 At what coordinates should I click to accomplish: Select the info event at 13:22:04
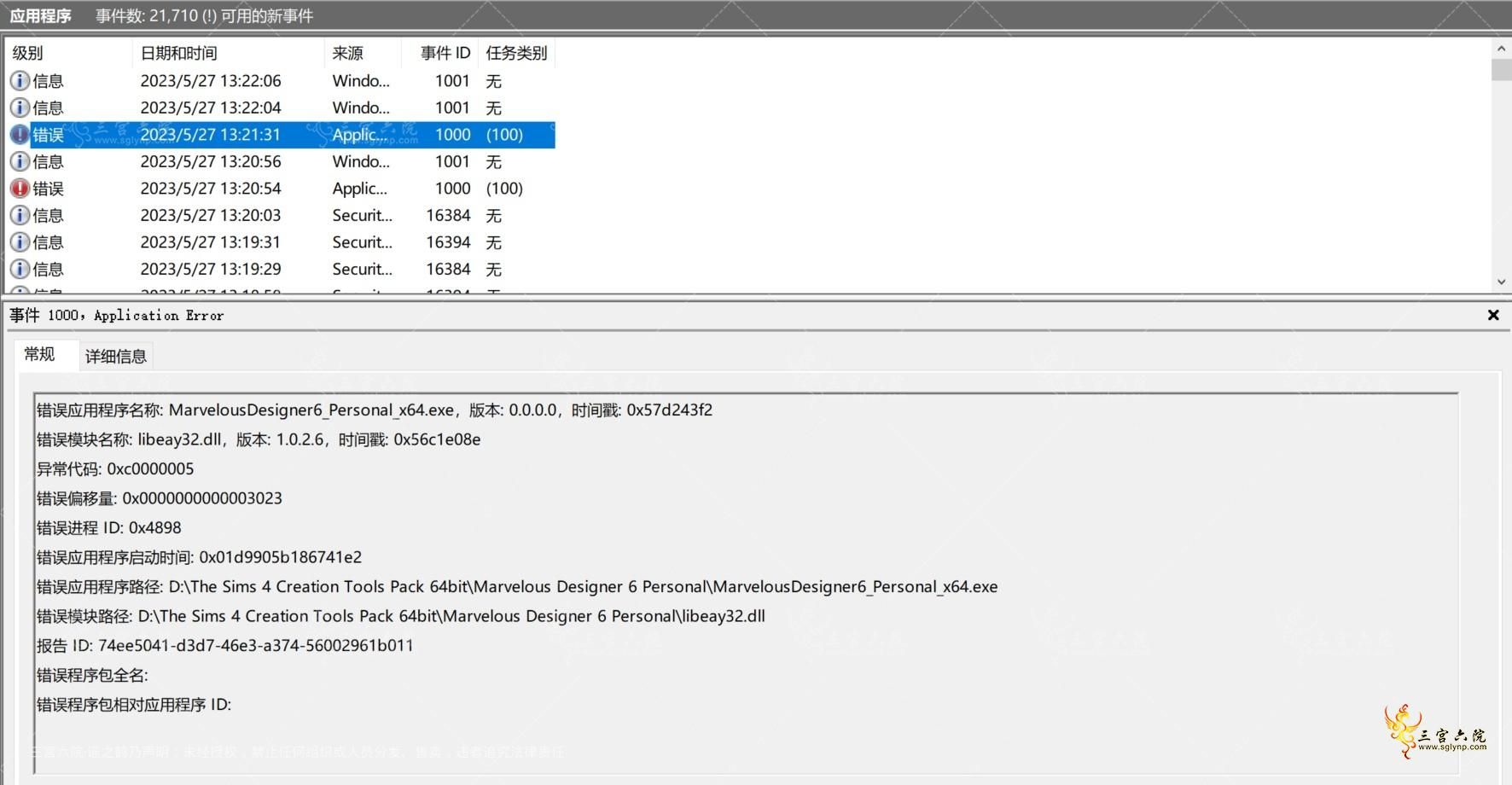coord(282,108)
